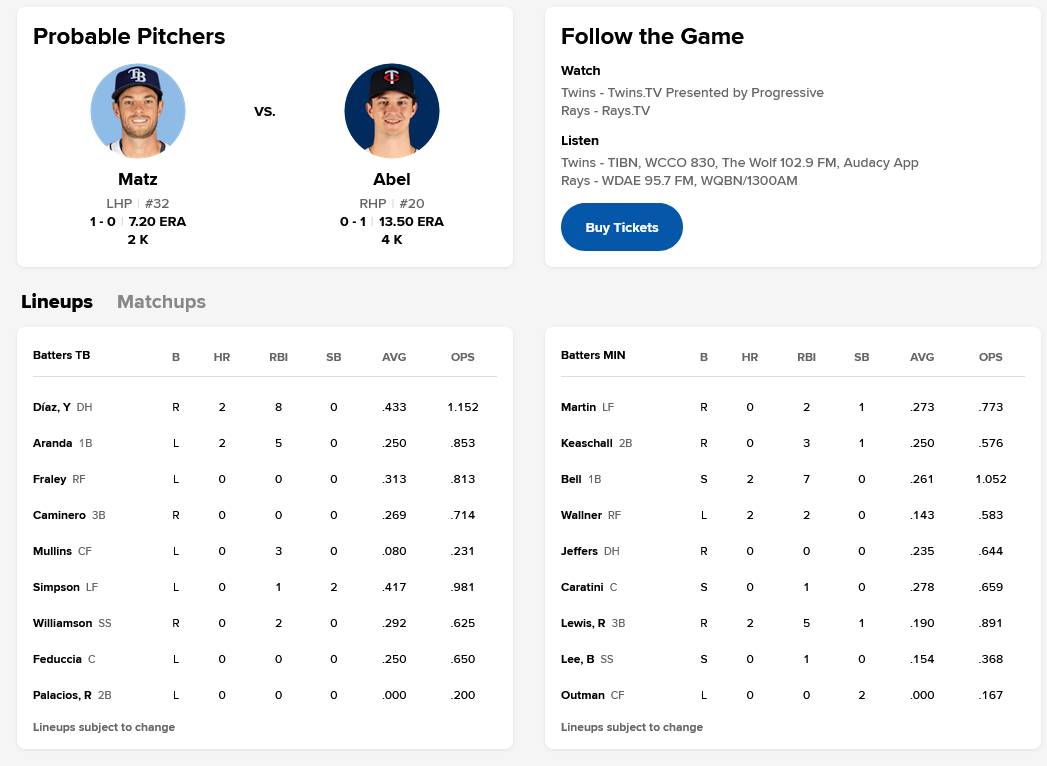
Task: Click Keaschall in Twins lineup
Action: click(x=587, y=443)
